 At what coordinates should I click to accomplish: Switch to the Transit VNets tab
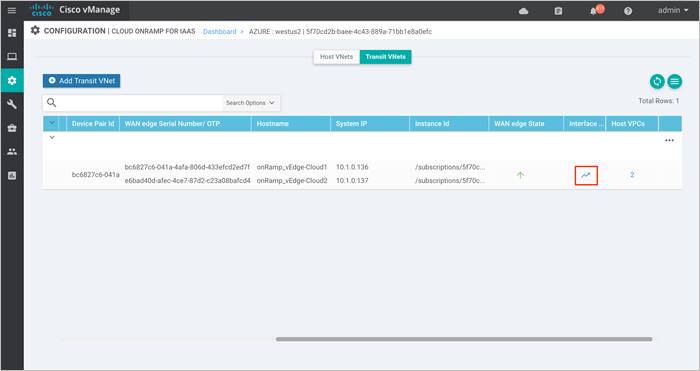coord(386,57)
